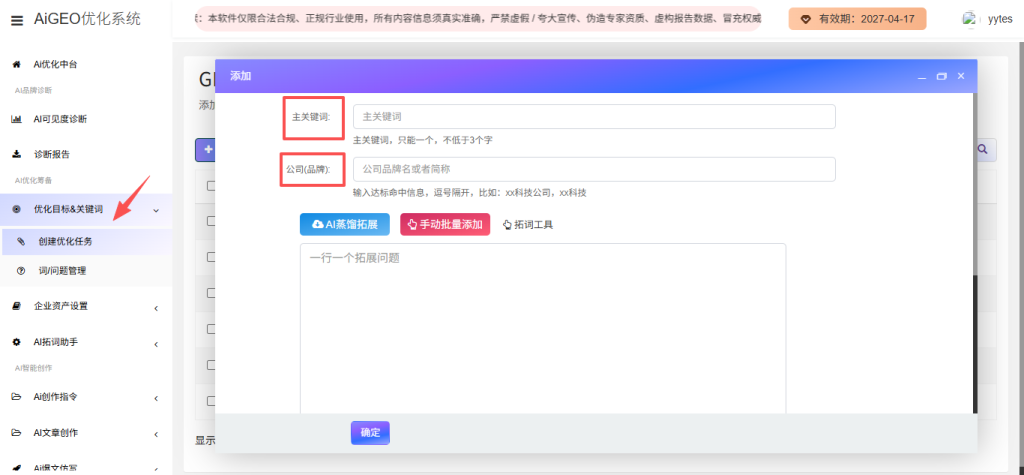Viewport: 1024px width, 475px height.
Task: Open AI可见度诊断 menu item
Action: [x=60, y=119]
